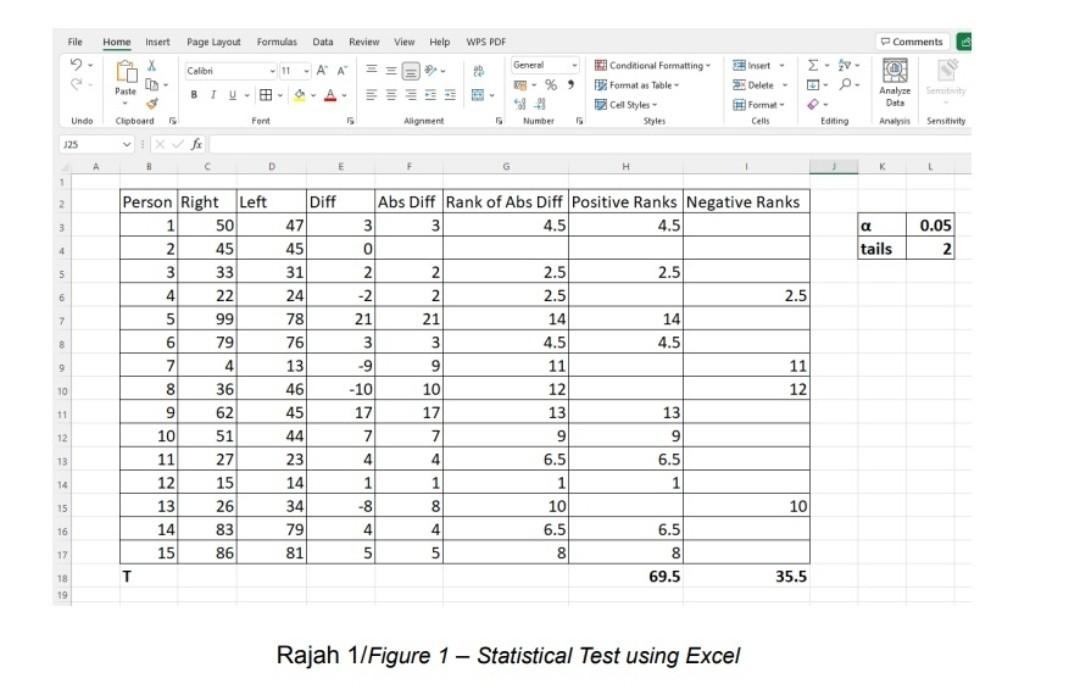Toggle bold formatting on selected cell
Image resolution: width=1080 pixels, height=698 pixels.
(x=194, y=94)
